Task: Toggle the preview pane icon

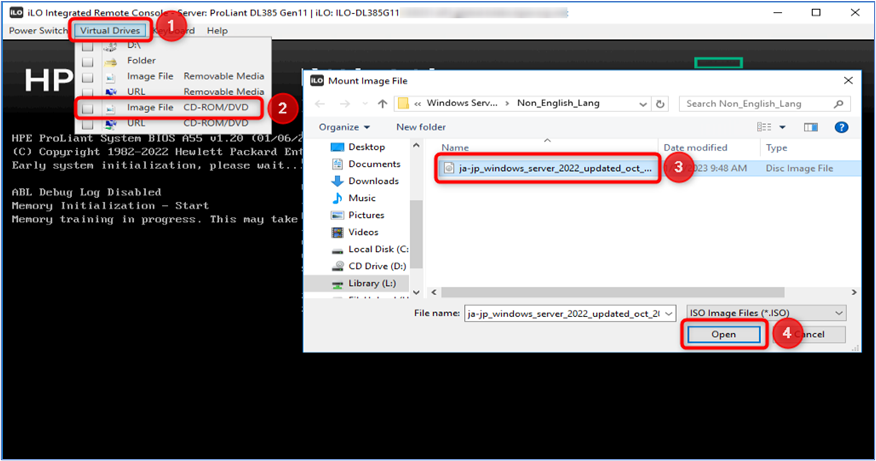Action: pos(813,127)
